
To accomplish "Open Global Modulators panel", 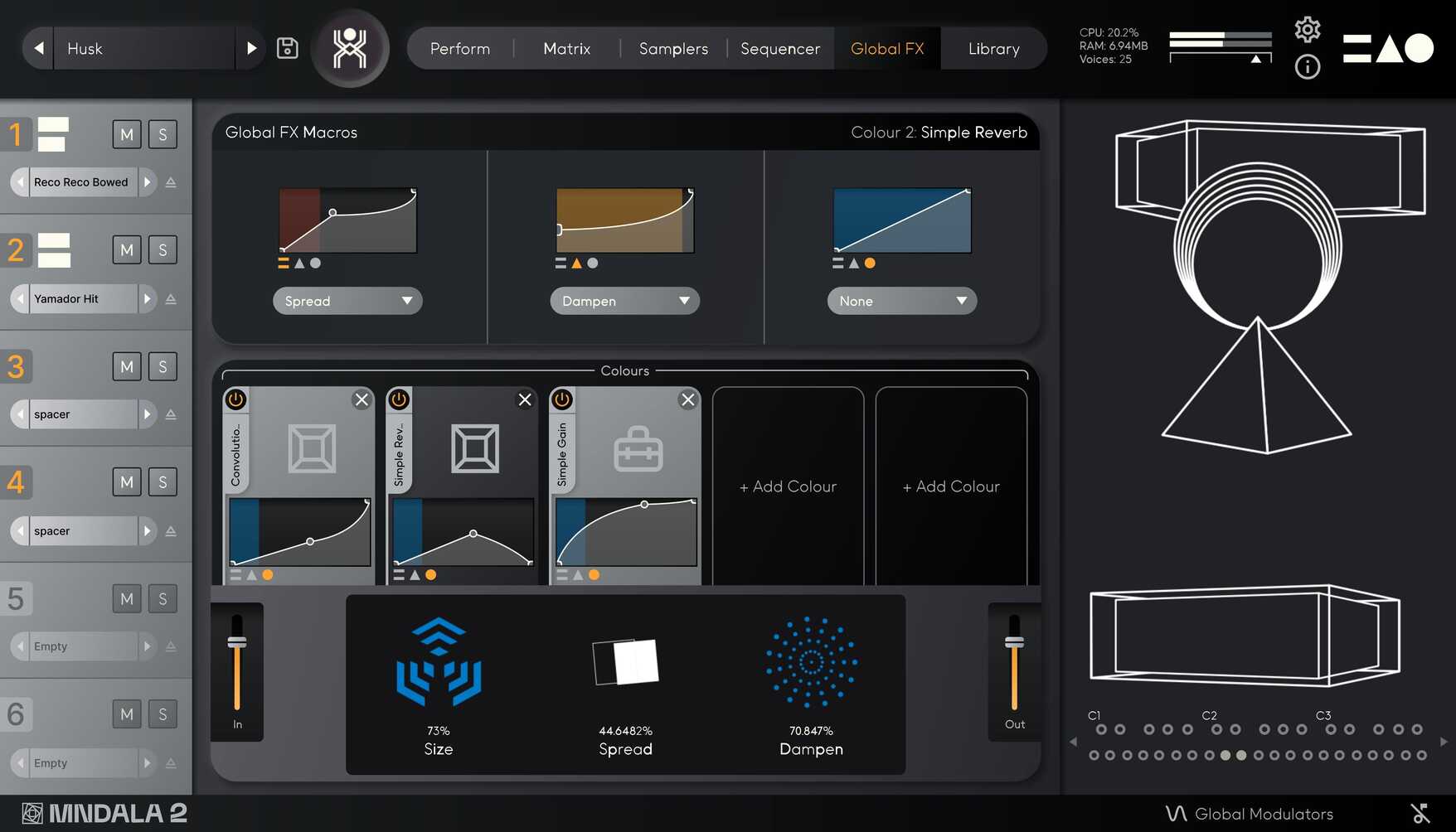I will point(1250,814).
